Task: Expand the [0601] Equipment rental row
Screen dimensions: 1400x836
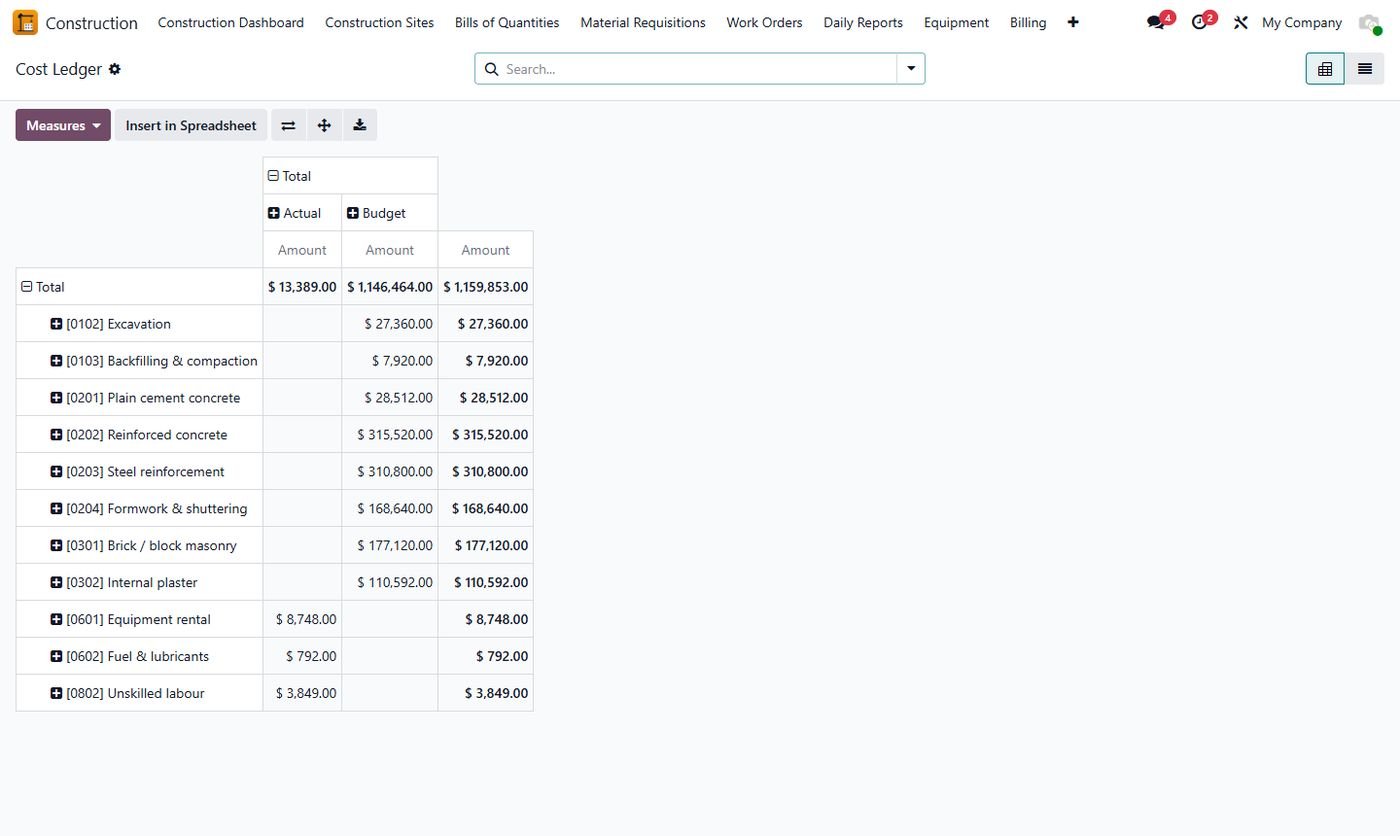Action: click(139, 620)
